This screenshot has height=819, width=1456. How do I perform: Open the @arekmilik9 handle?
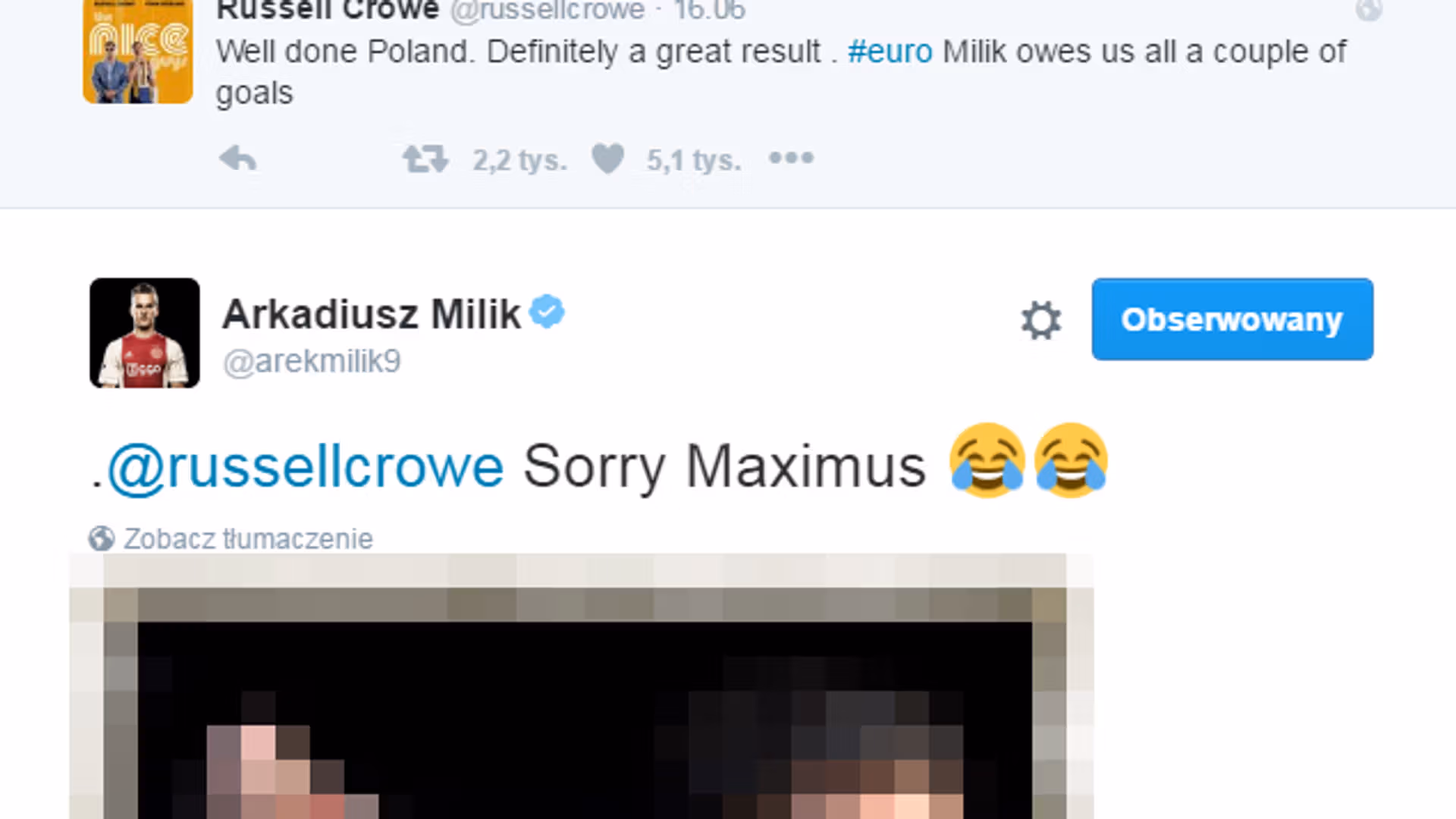(x=312, y=362)
